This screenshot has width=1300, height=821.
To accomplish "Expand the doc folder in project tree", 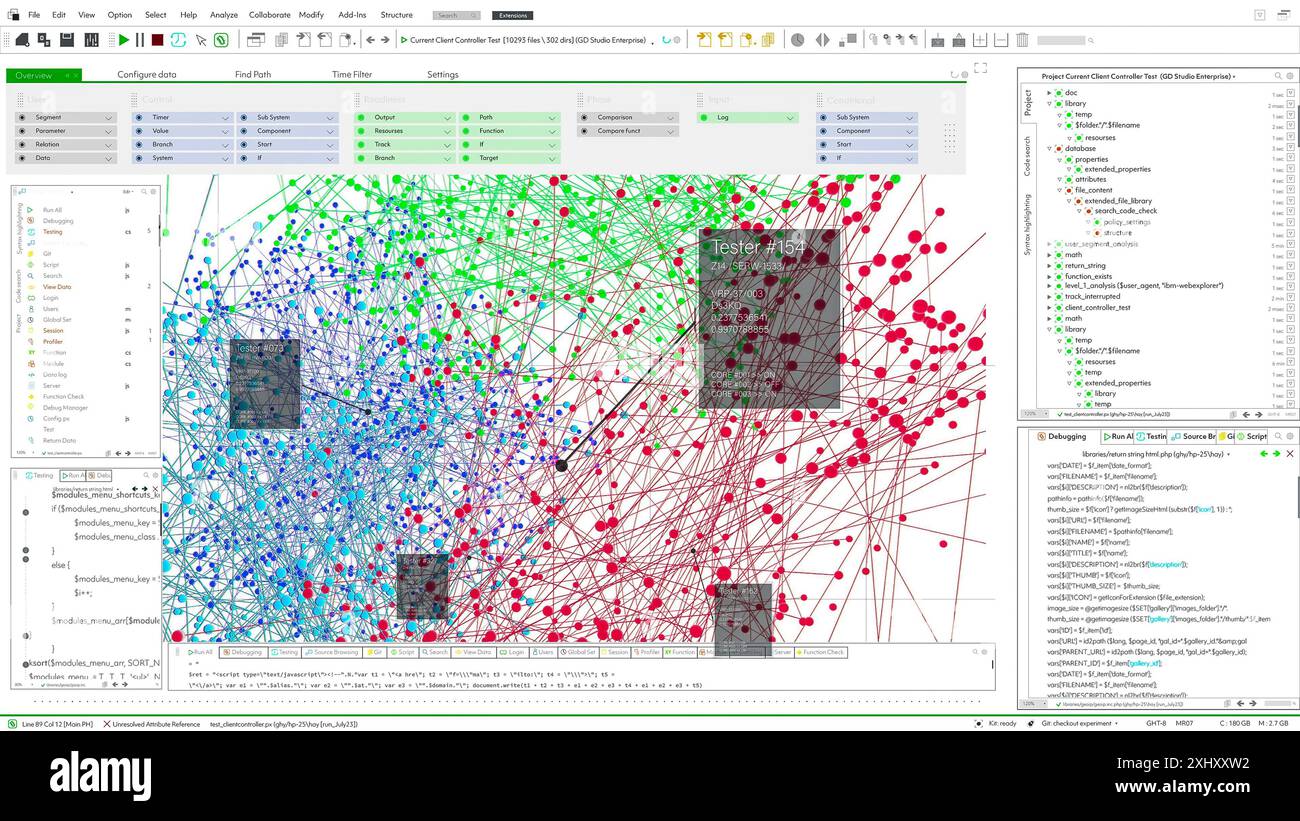I will coord(1049,93).
